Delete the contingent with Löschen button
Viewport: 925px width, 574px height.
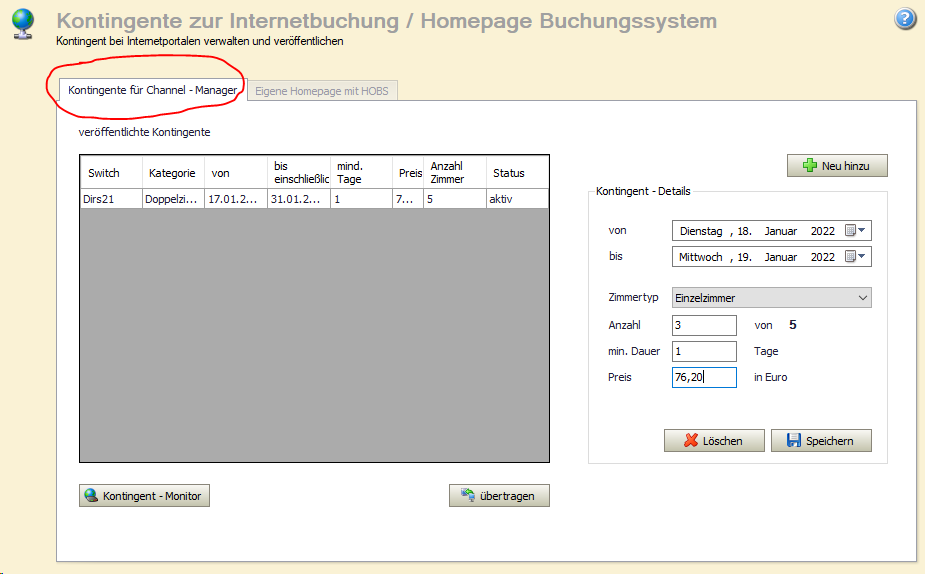(x=714, y=441)
